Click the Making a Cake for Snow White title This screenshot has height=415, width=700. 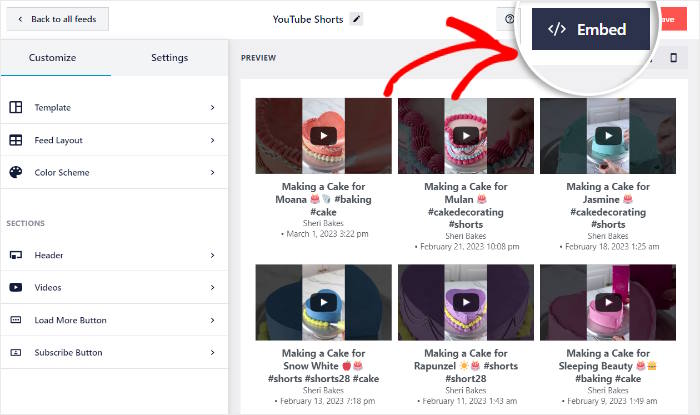[x=323, y=366]
